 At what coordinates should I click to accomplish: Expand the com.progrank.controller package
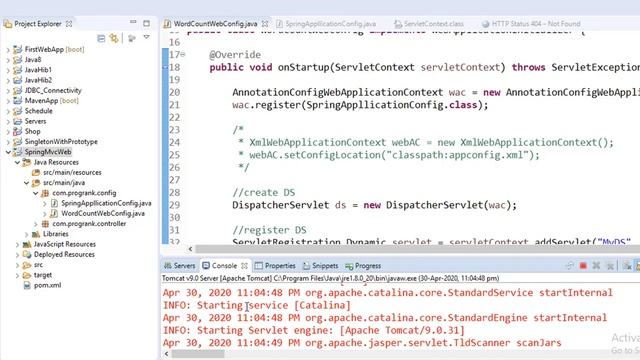pos(36,224)
